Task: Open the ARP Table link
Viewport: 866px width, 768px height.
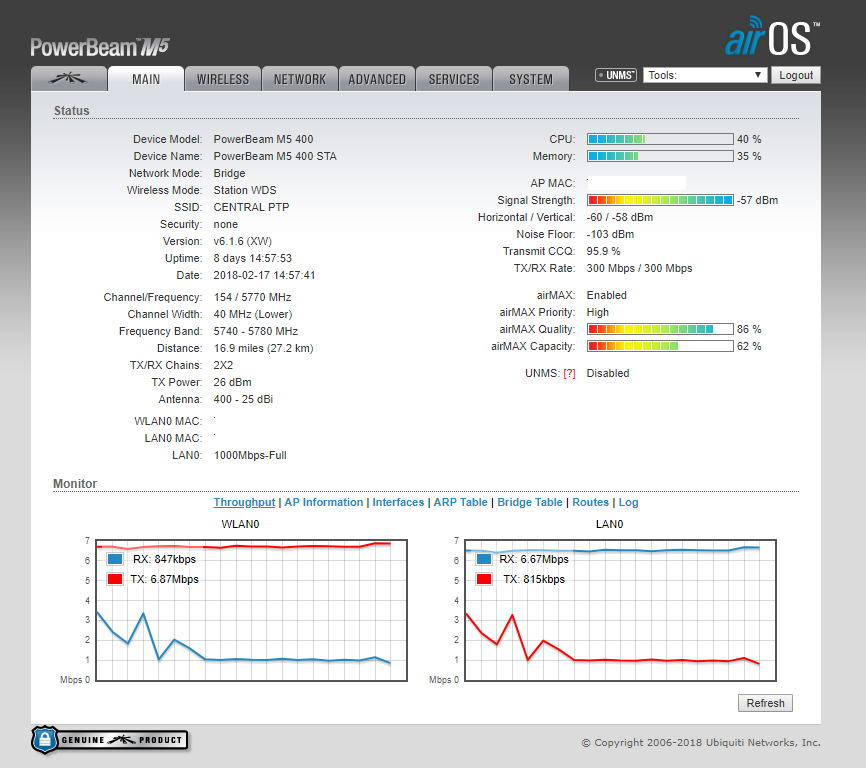Action: pos(460,502)
